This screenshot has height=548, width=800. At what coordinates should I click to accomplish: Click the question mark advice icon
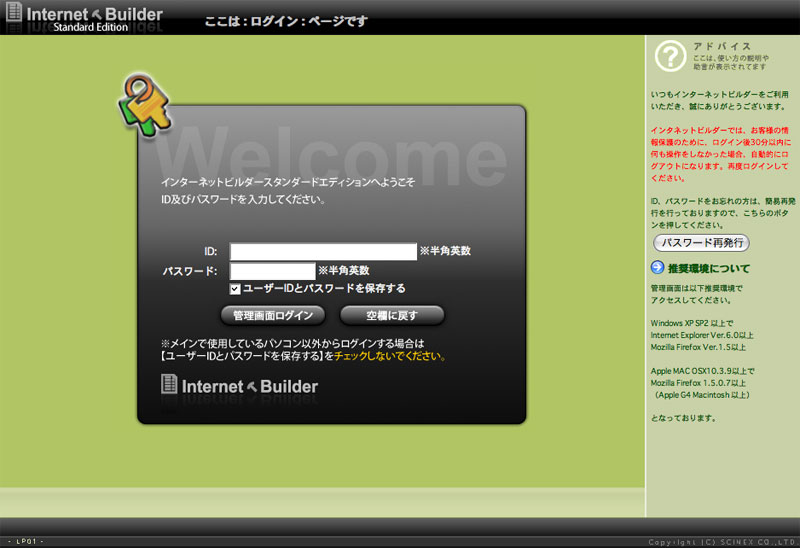click(x=670, y=57)
